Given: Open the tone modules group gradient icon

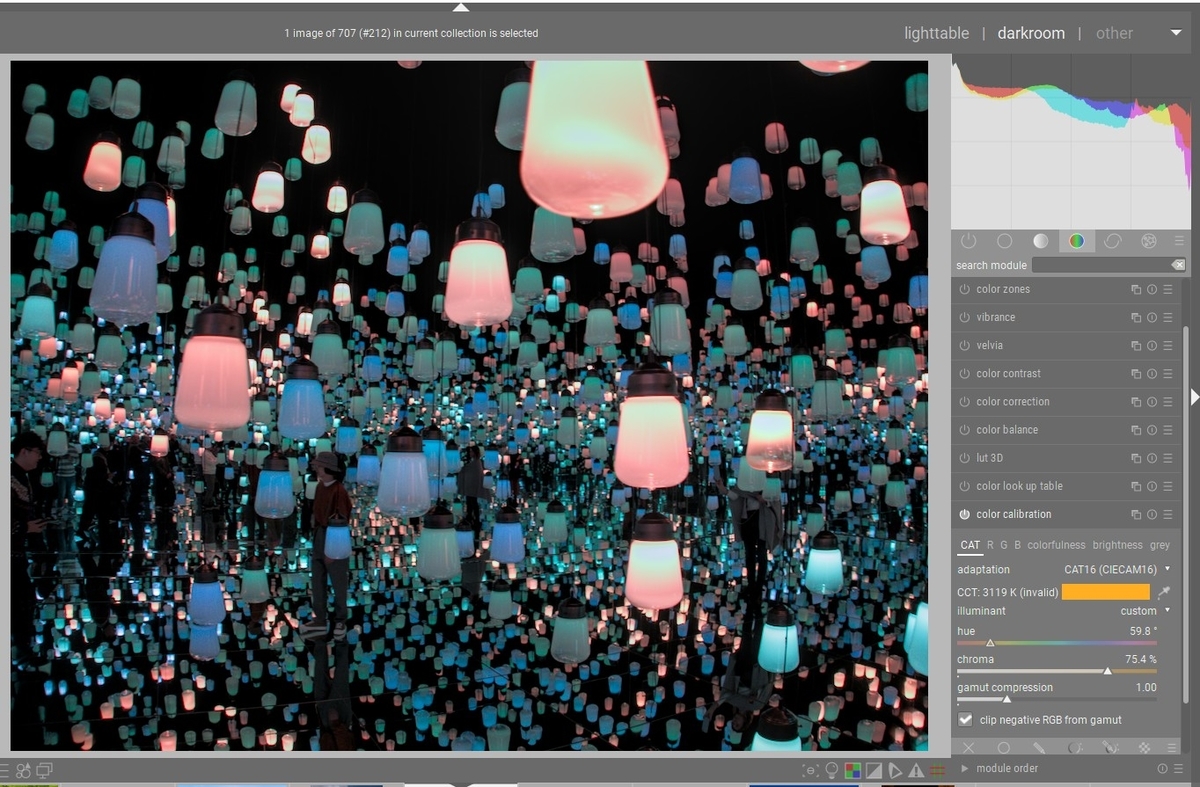Looking at the screenshot, I should tap(1040, 241).
